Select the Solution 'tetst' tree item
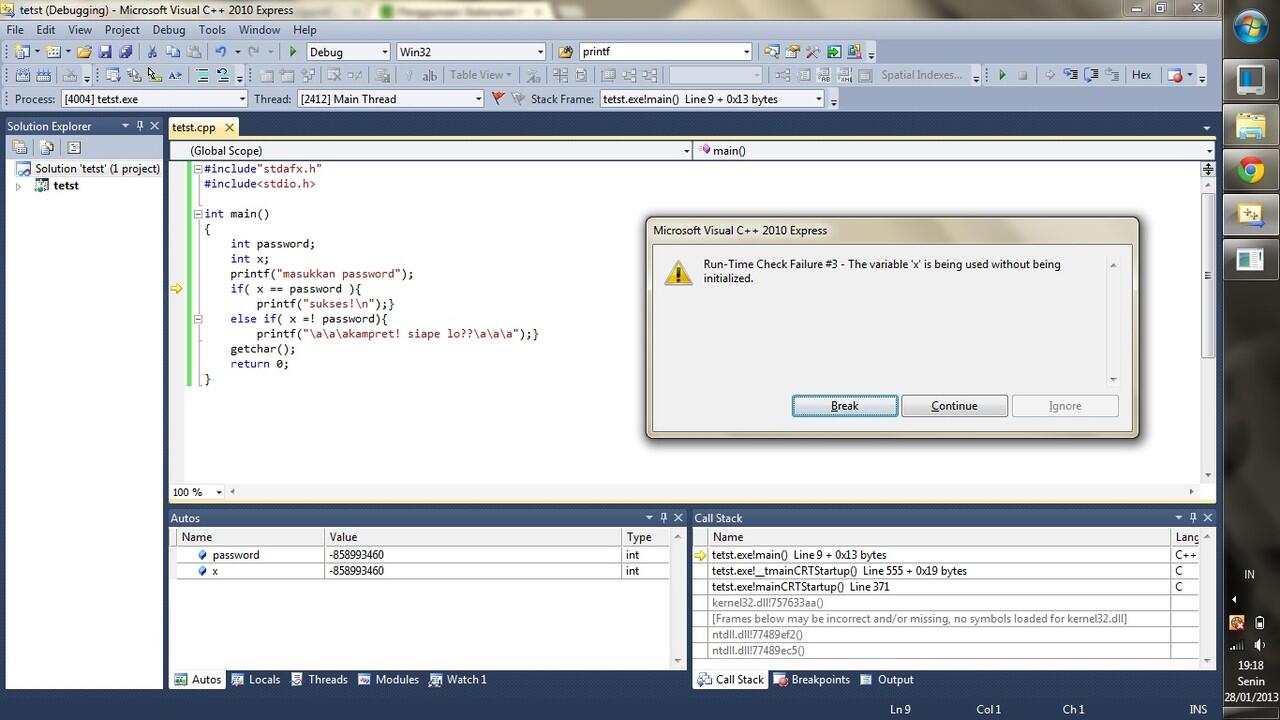The width and height of the screenshot is (1280, 720). click(87, 169)
